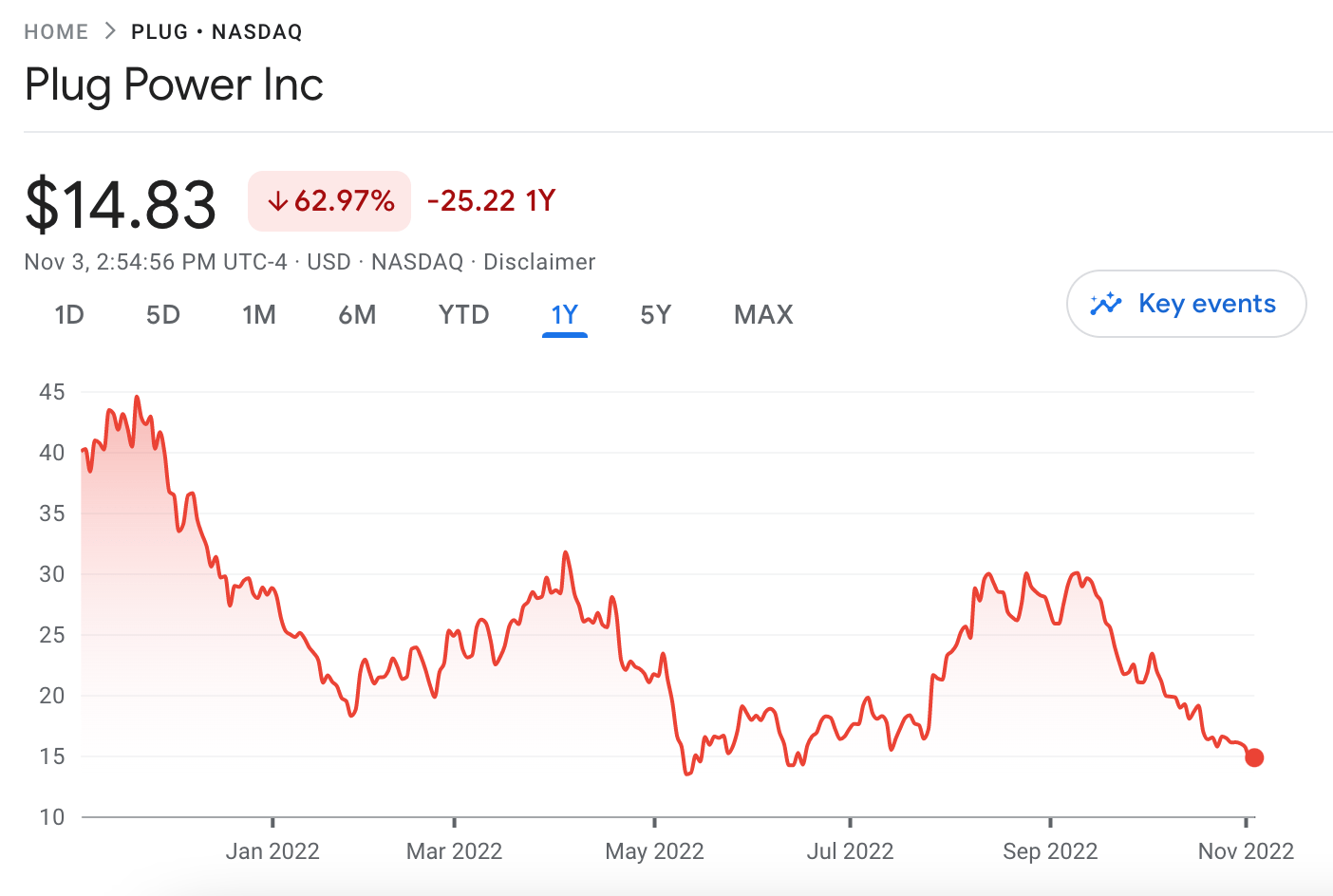Click the red down-arrow percent icon
Screen dimensions: 1333x896
click(x=277, y=201)
